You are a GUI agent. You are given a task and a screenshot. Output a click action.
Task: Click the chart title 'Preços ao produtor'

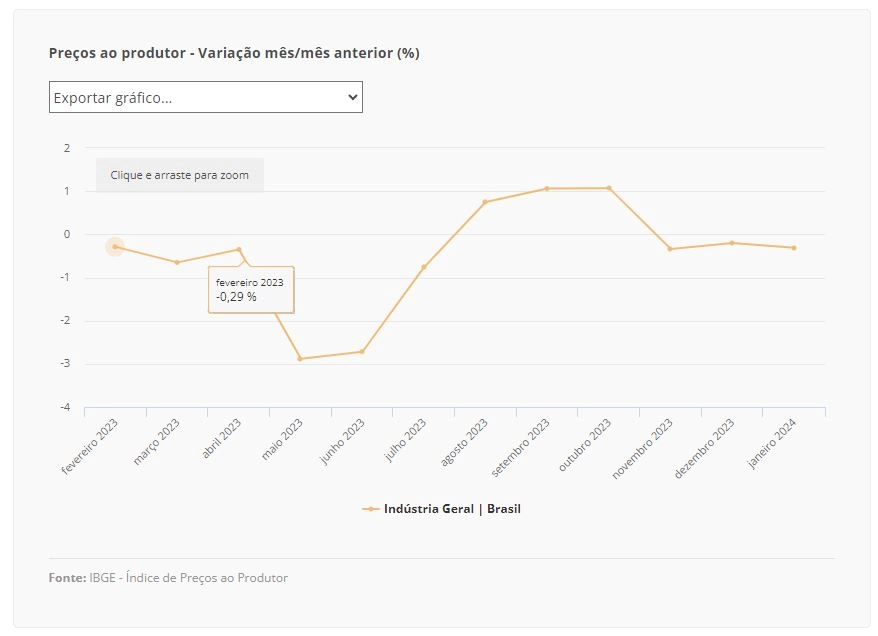pos(117,53)
